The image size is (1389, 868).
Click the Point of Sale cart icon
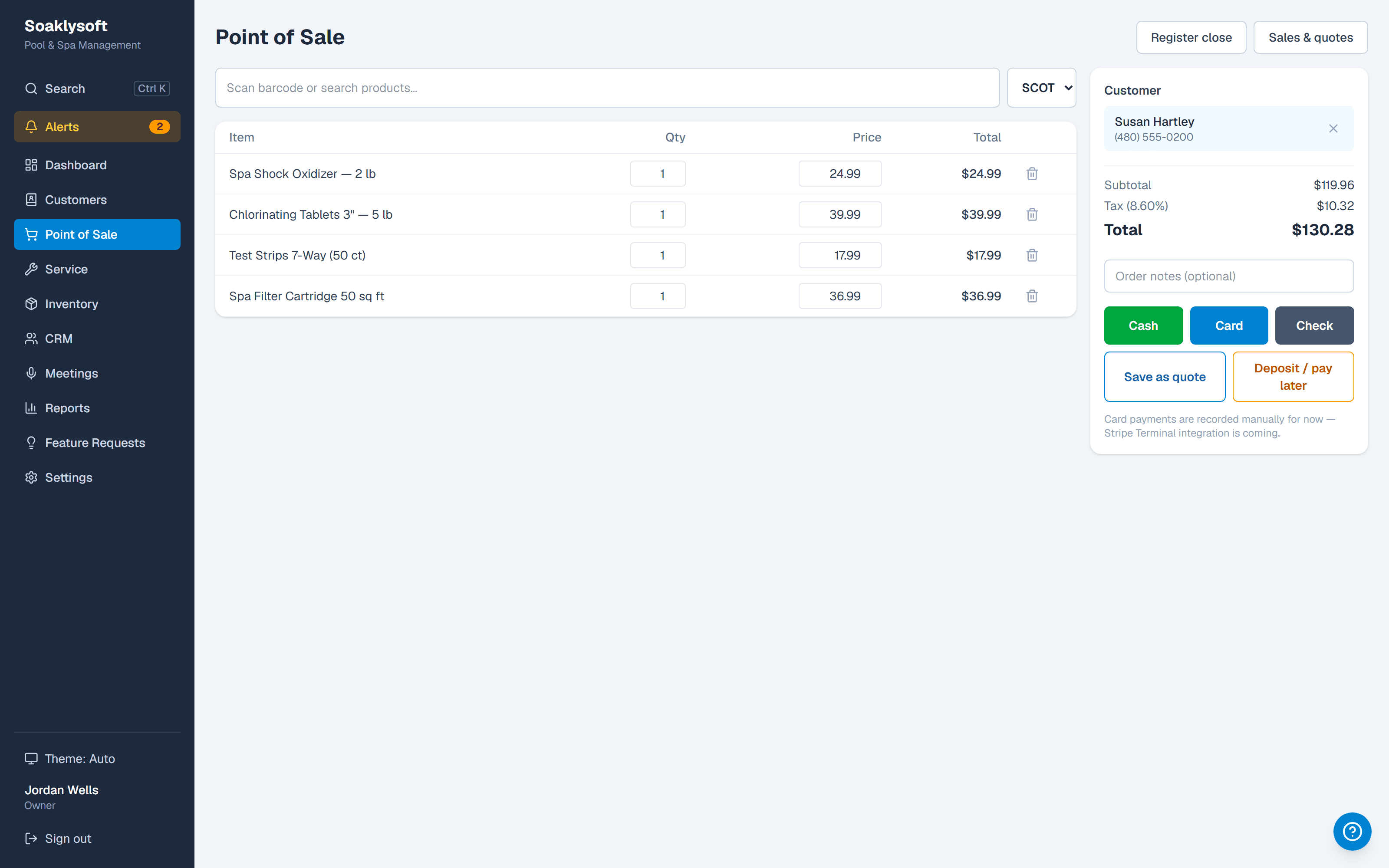pyautogui.click(x=31, y=234)
